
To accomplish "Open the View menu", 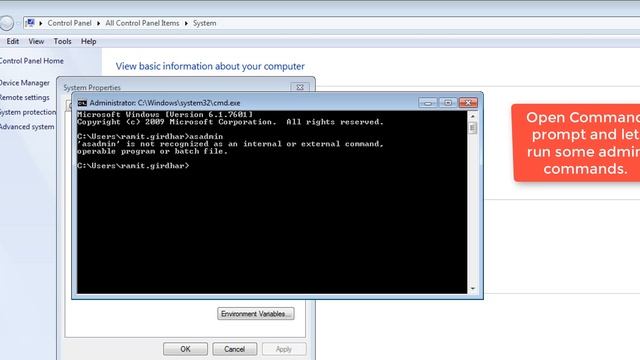I will [x=36, y=41].
